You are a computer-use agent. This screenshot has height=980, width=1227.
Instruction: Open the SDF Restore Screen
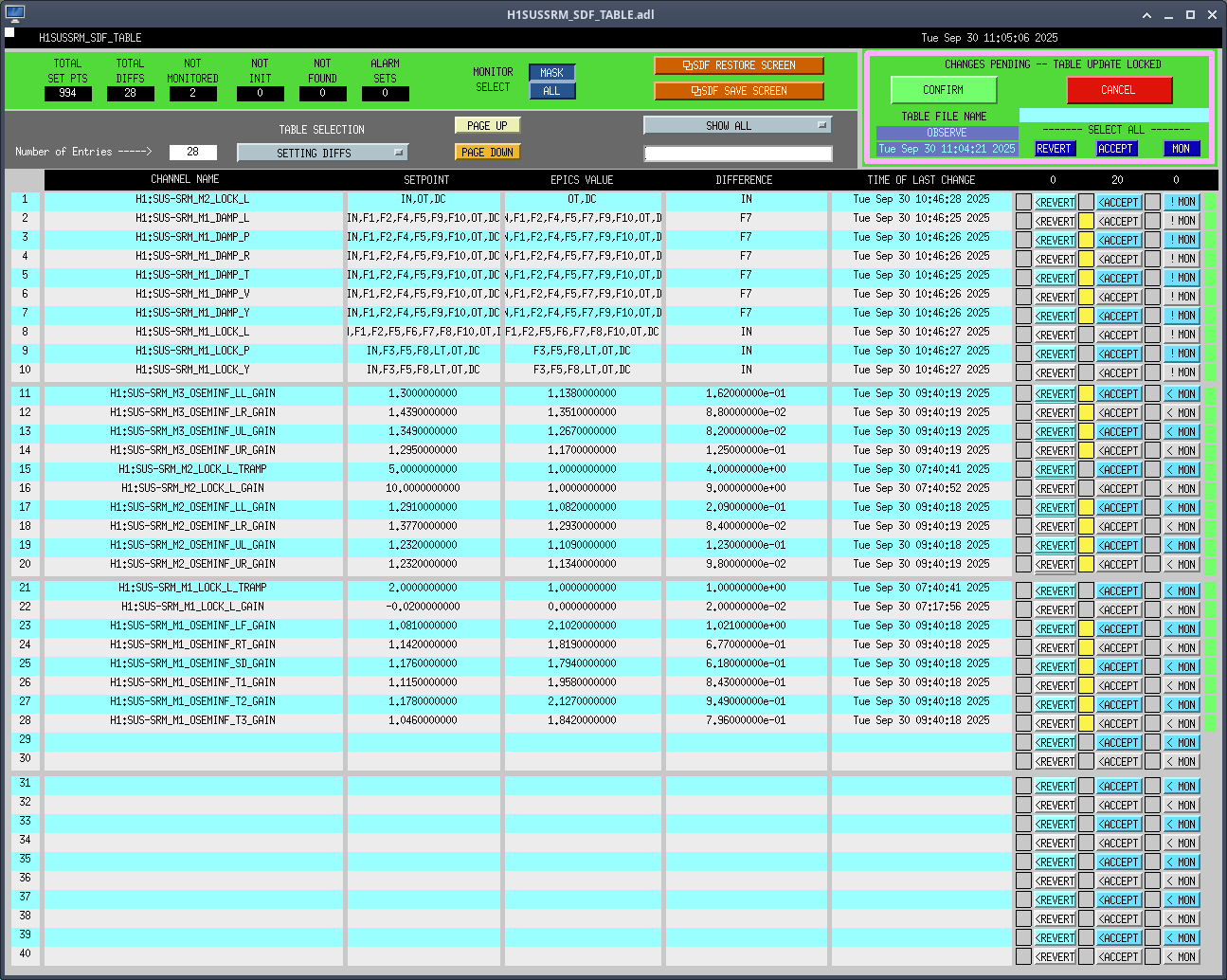point(738,65)
